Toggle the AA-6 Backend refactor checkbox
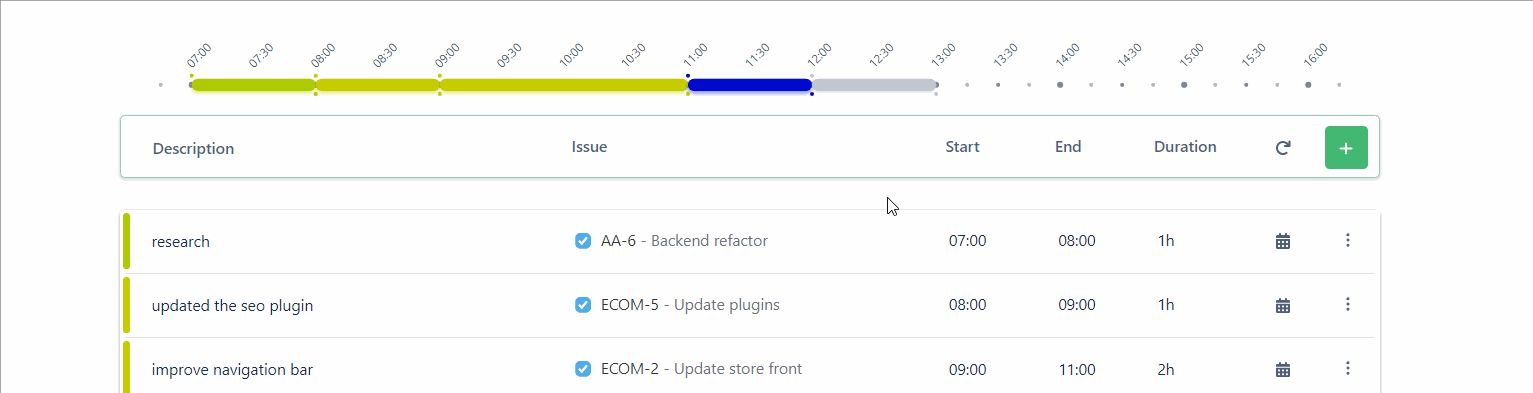The width and height of the screenshot is (1533, 393). point(583,241)
